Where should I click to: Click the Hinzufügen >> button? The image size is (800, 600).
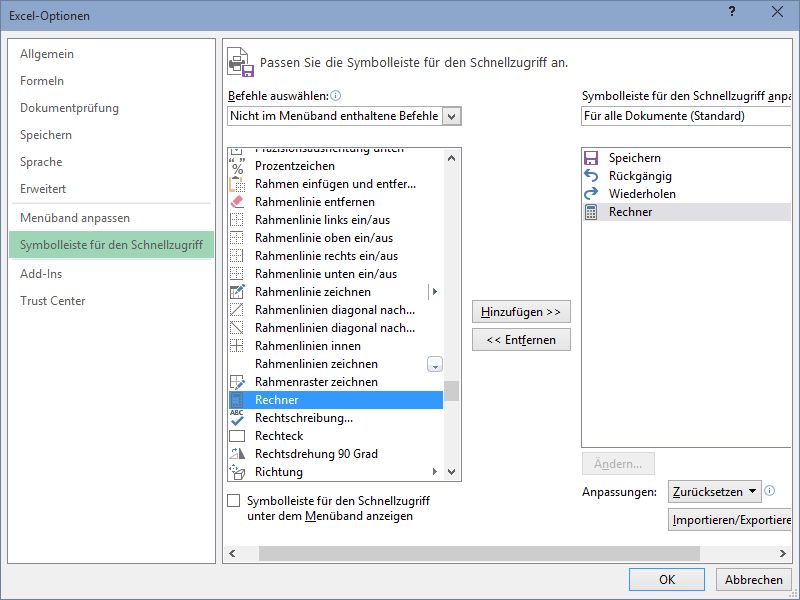[521, 312]
